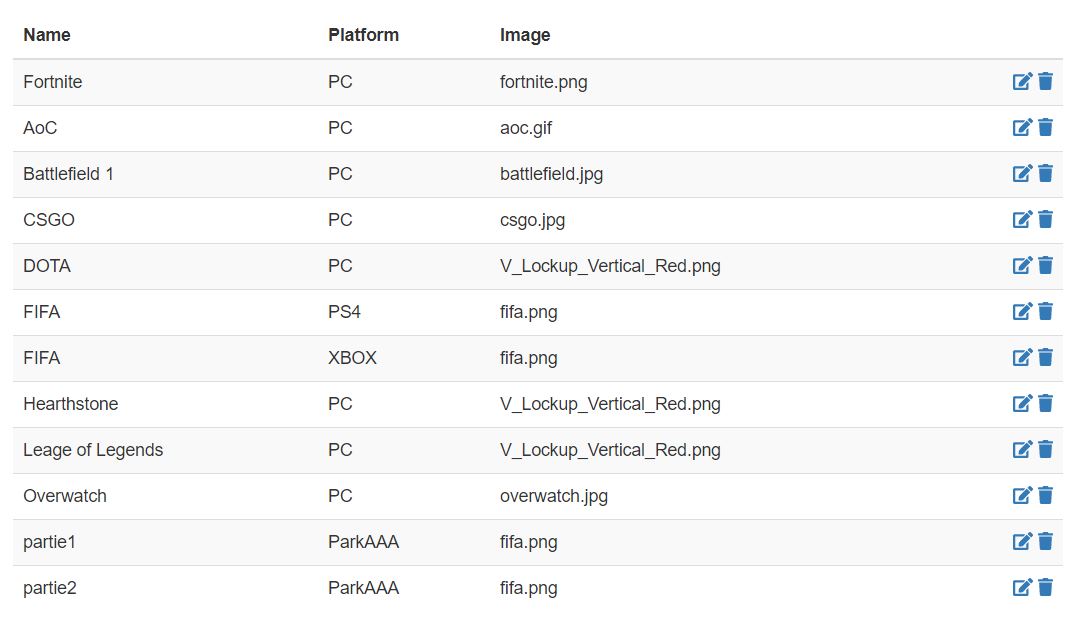Click the PS4 platform cell

pos(344,312)
